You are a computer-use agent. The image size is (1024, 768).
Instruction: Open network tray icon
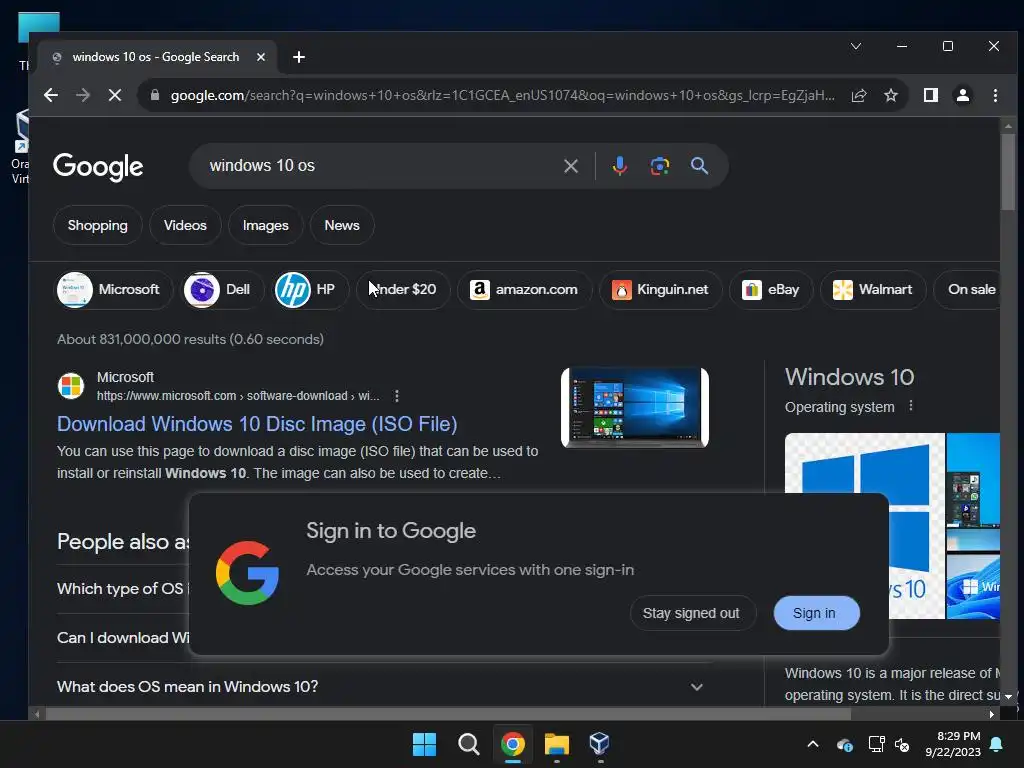(876, 744)
